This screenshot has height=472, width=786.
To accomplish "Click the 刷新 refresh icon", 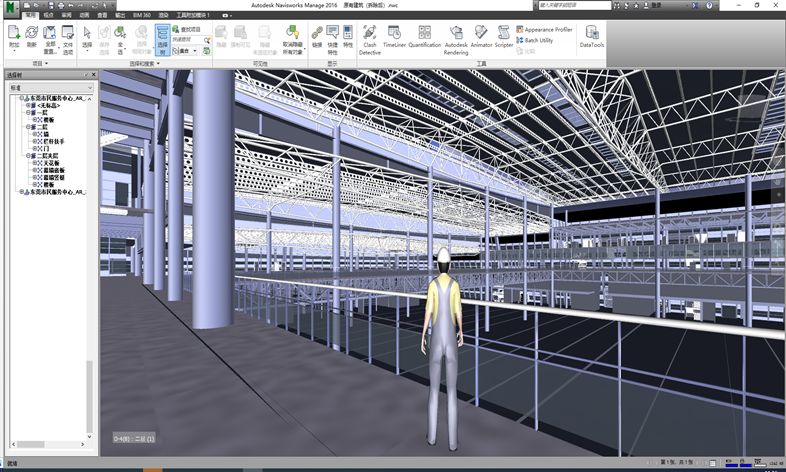I will click(x=31, y=38).
